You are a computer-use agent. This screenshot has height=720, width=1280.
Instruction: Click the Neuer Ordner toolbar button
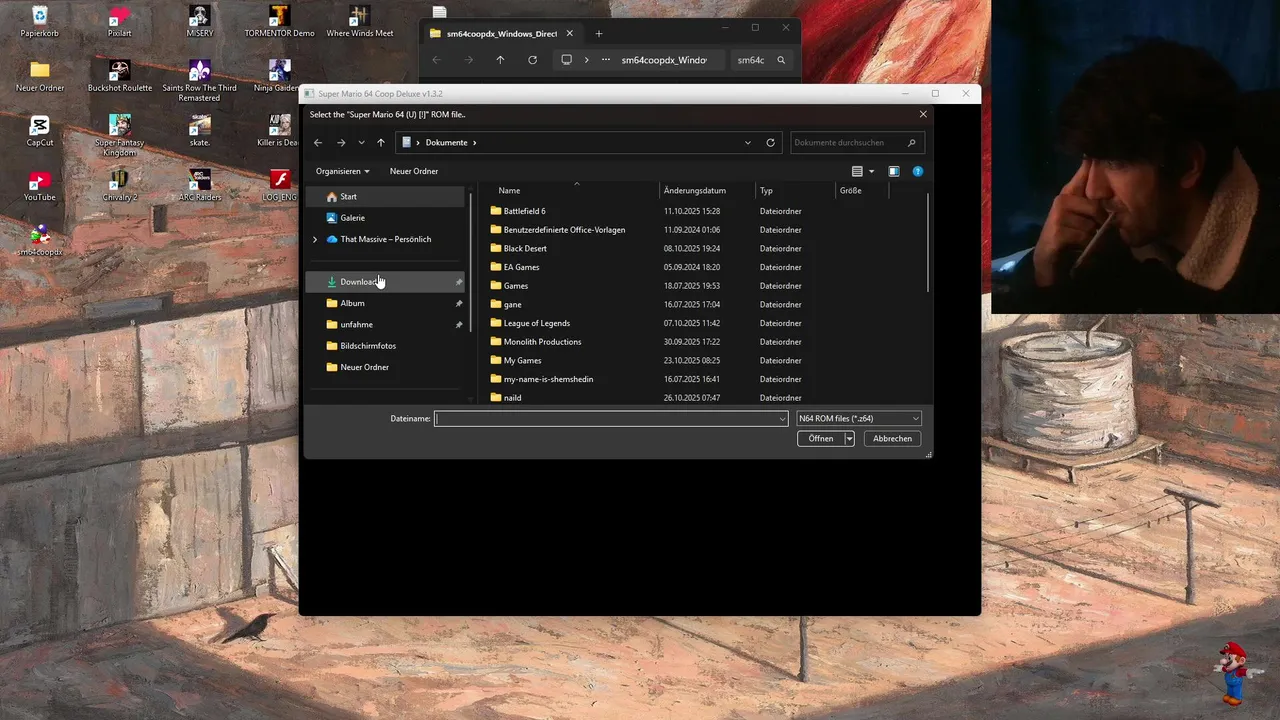click(x=414, y=171)
